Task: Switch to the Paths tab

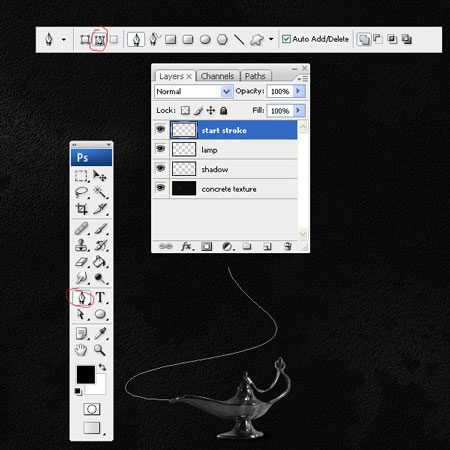Action: (255, 76)
